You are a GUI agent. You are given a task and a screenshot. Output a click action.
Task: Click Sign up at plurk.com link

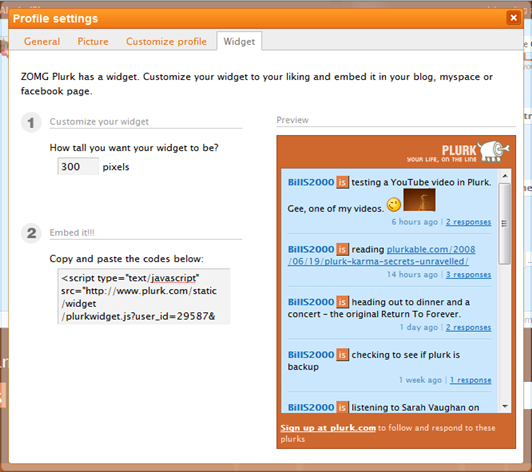(x=328, y=428)
